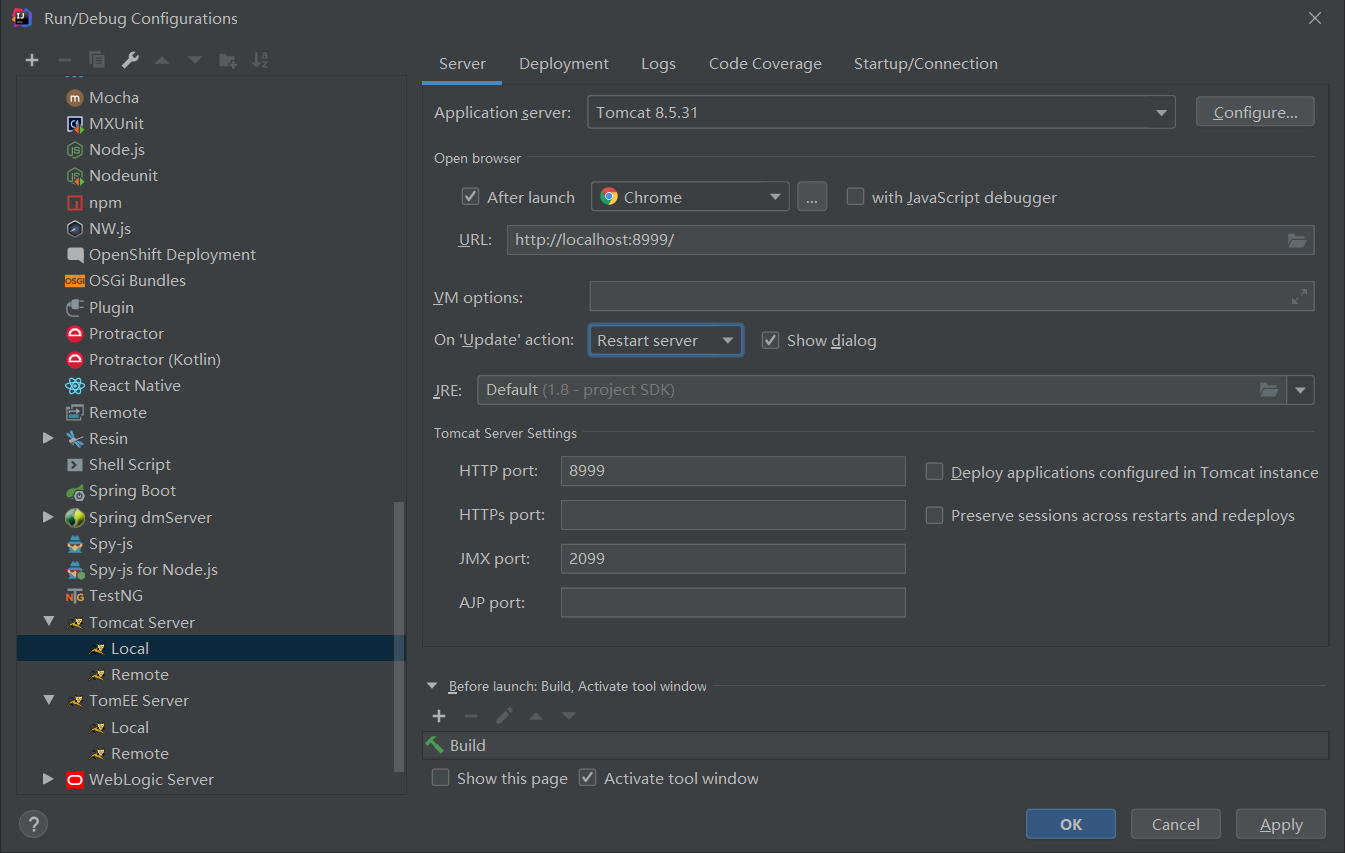Click the TestNG icon

click(x=75, y=596)
